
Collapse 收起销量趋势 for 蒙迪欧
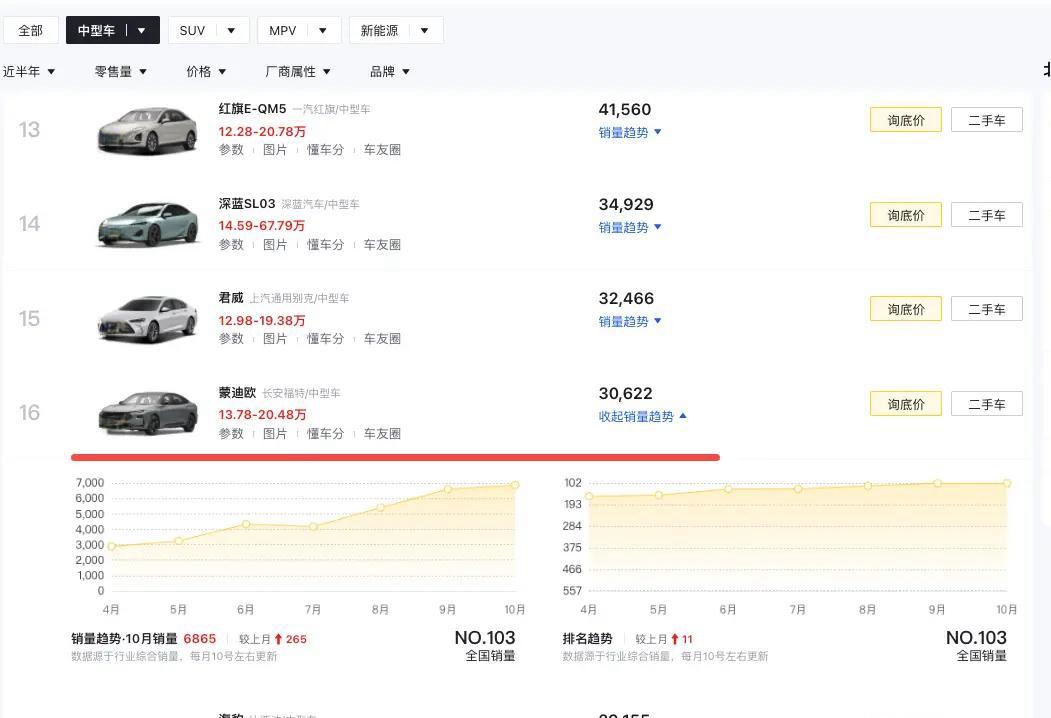pyautogui.click(x=643, y=416)
